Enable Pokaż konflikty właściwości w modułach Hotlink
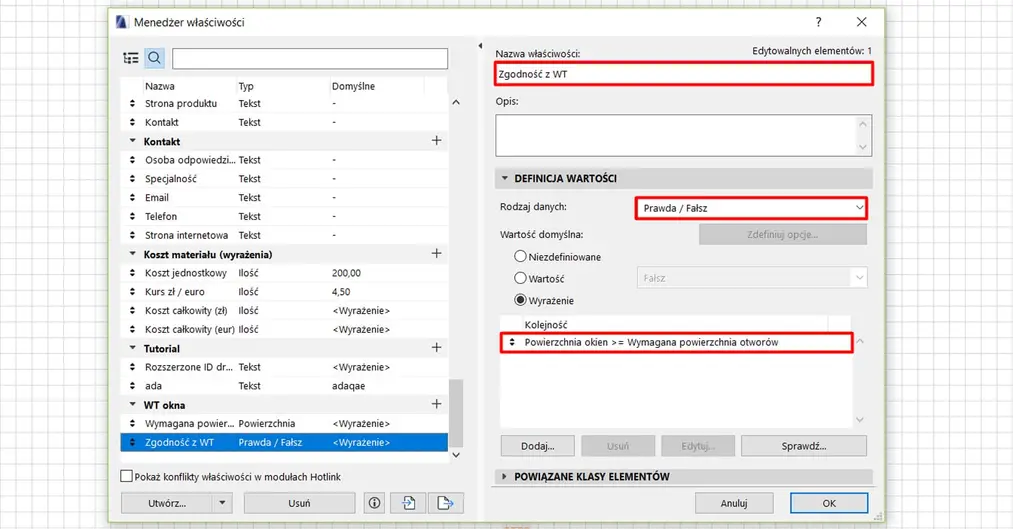Image resolution: width=1013 pixels, height=529 pixels. [127, 477]
